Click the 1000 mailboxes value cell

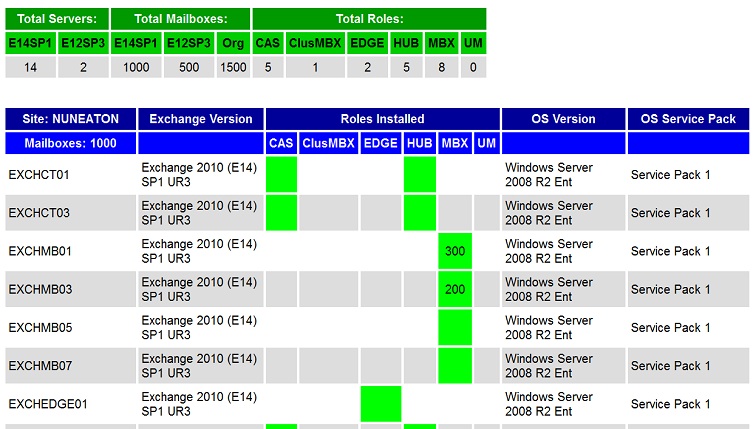[x=136, y=67]
